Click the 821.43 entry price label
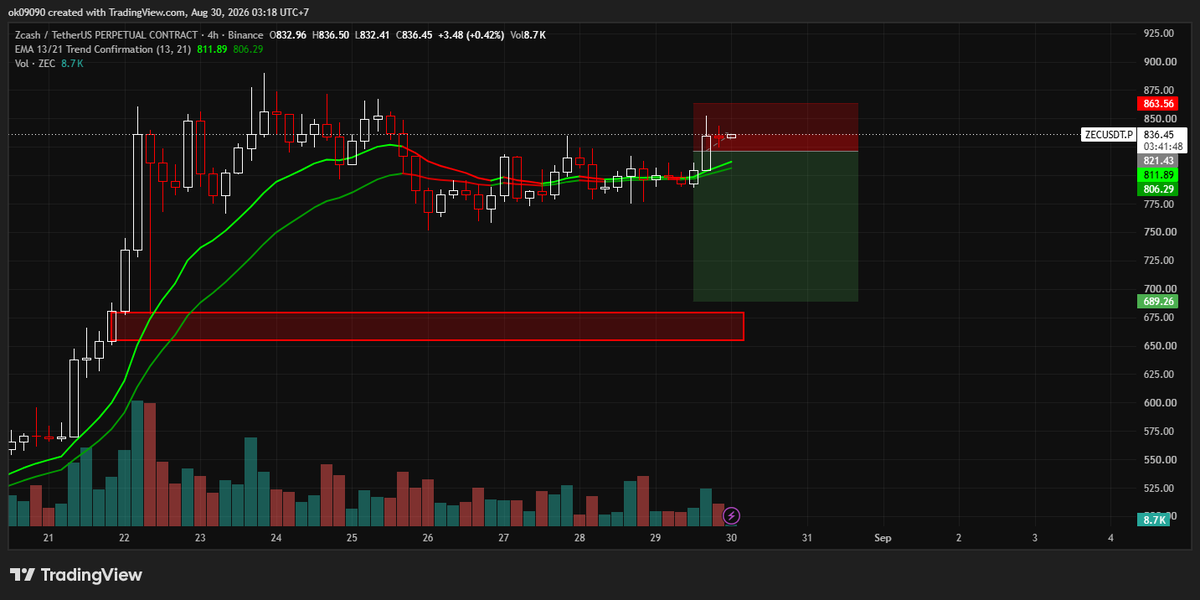The height and width of the screenshot is (600, 1200). point(1158,161)
